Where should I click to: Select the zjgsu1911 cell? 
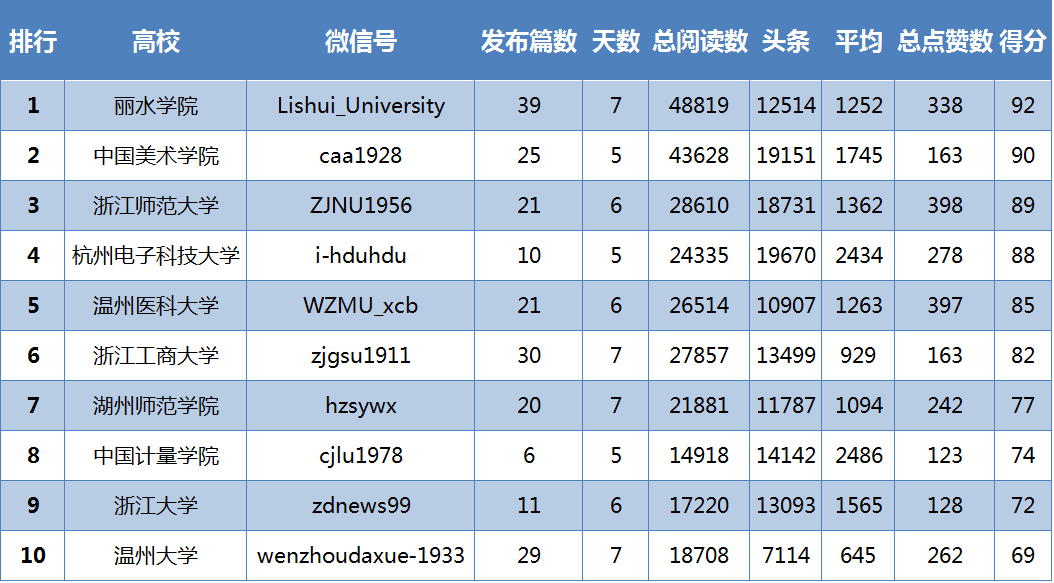[361, 355]
